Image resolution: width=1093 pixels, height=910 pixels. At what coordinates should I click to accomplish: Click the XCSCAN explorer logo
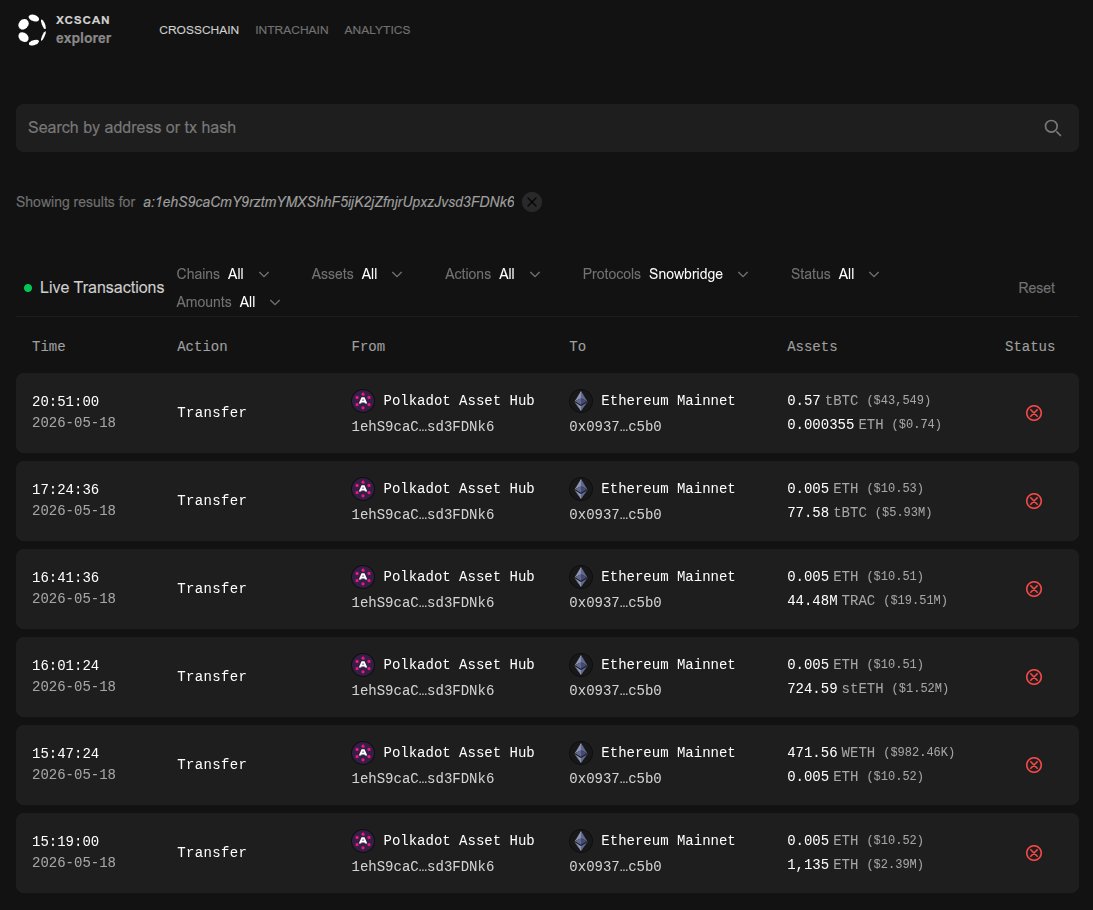(64, 30)
